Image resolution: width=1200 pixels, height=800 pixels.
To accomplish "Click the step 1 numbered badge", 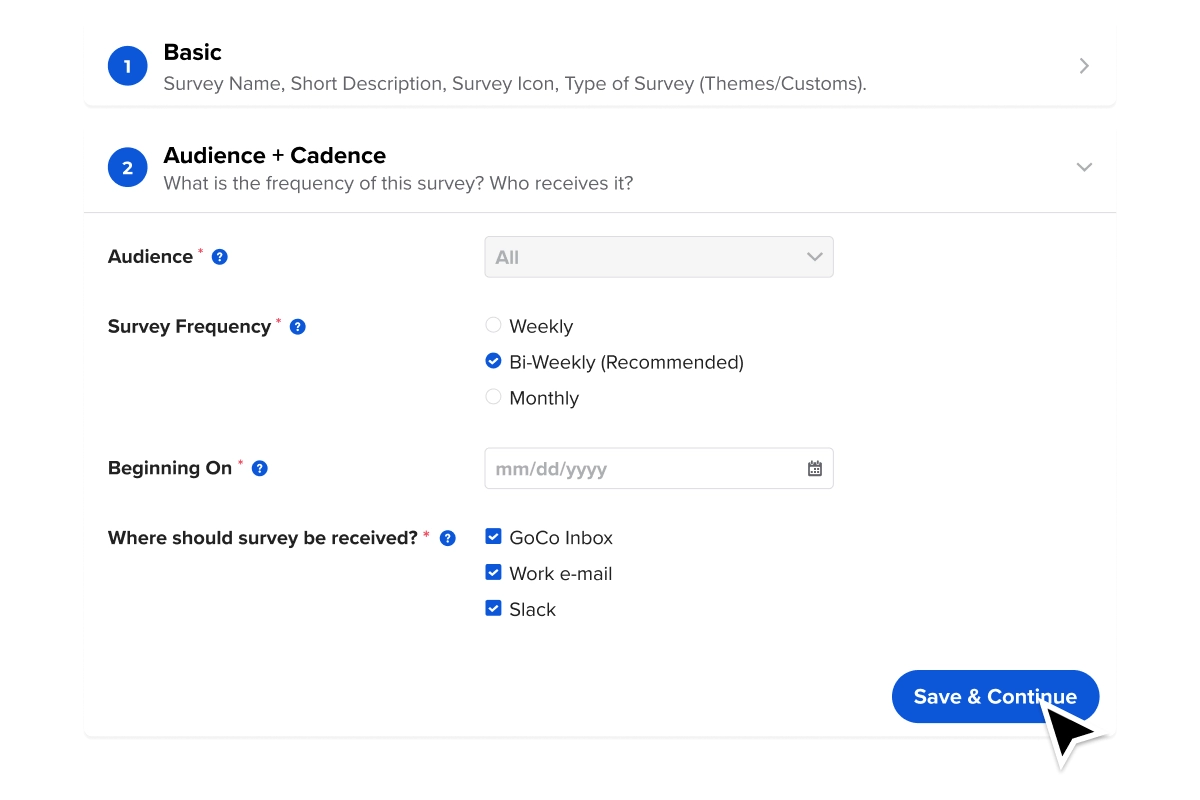I will [127, 65].
